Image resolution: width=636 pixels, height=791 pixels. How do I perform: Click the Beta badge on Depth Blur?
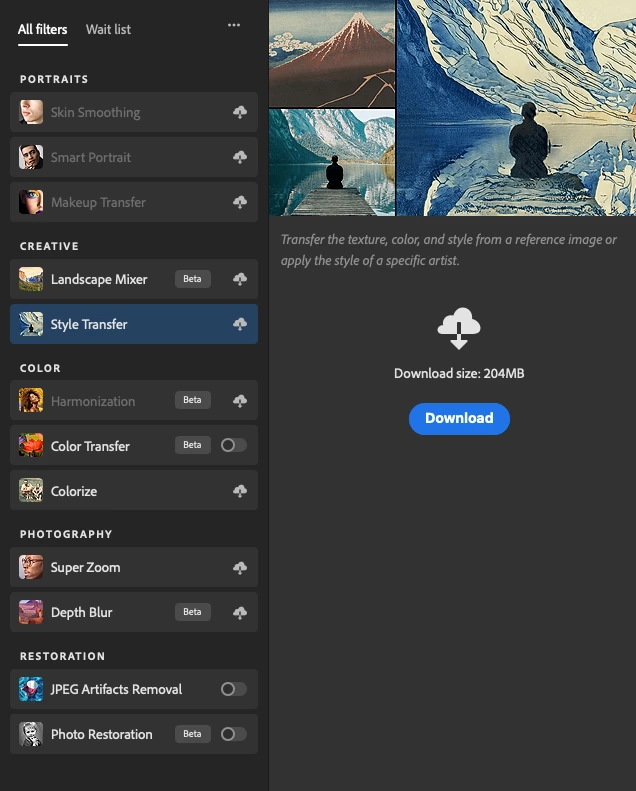tap(193, 612)
